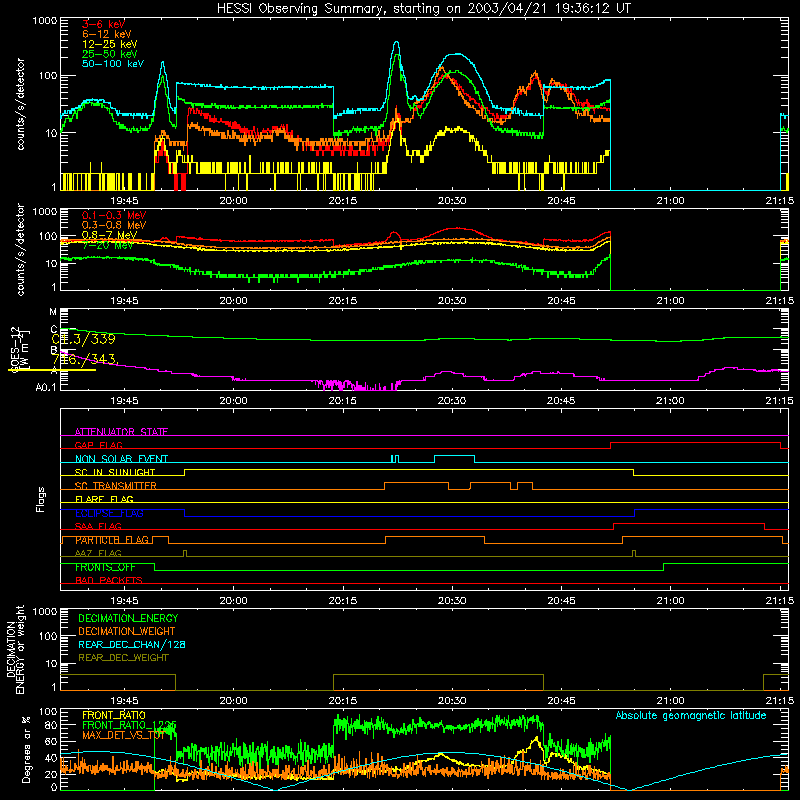The width and height of the screenshot is (800, 800).
Task: Click the 21:00 tick under the flags panel
Action: [x=670, y=601]
